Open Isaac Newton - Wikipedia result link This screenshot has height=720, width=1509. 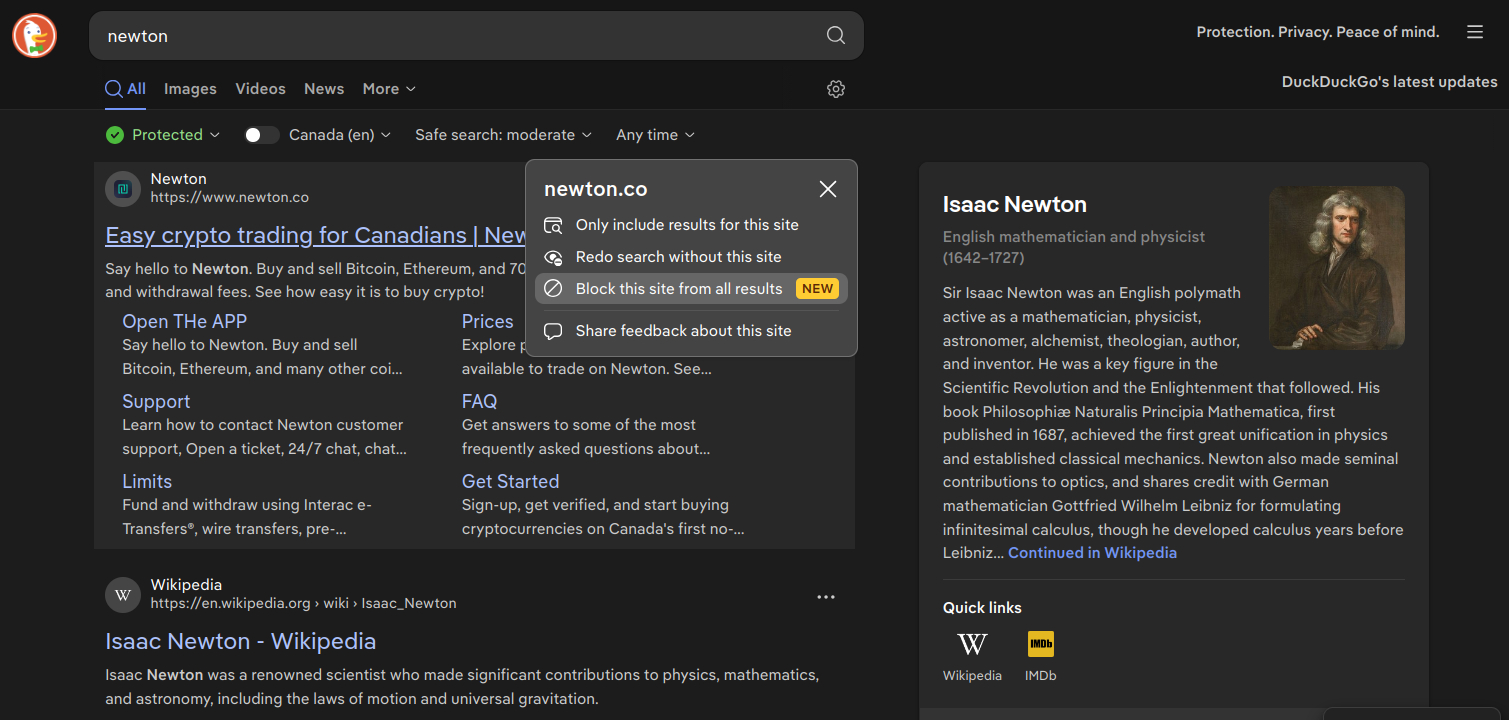[x=240, y=641]
